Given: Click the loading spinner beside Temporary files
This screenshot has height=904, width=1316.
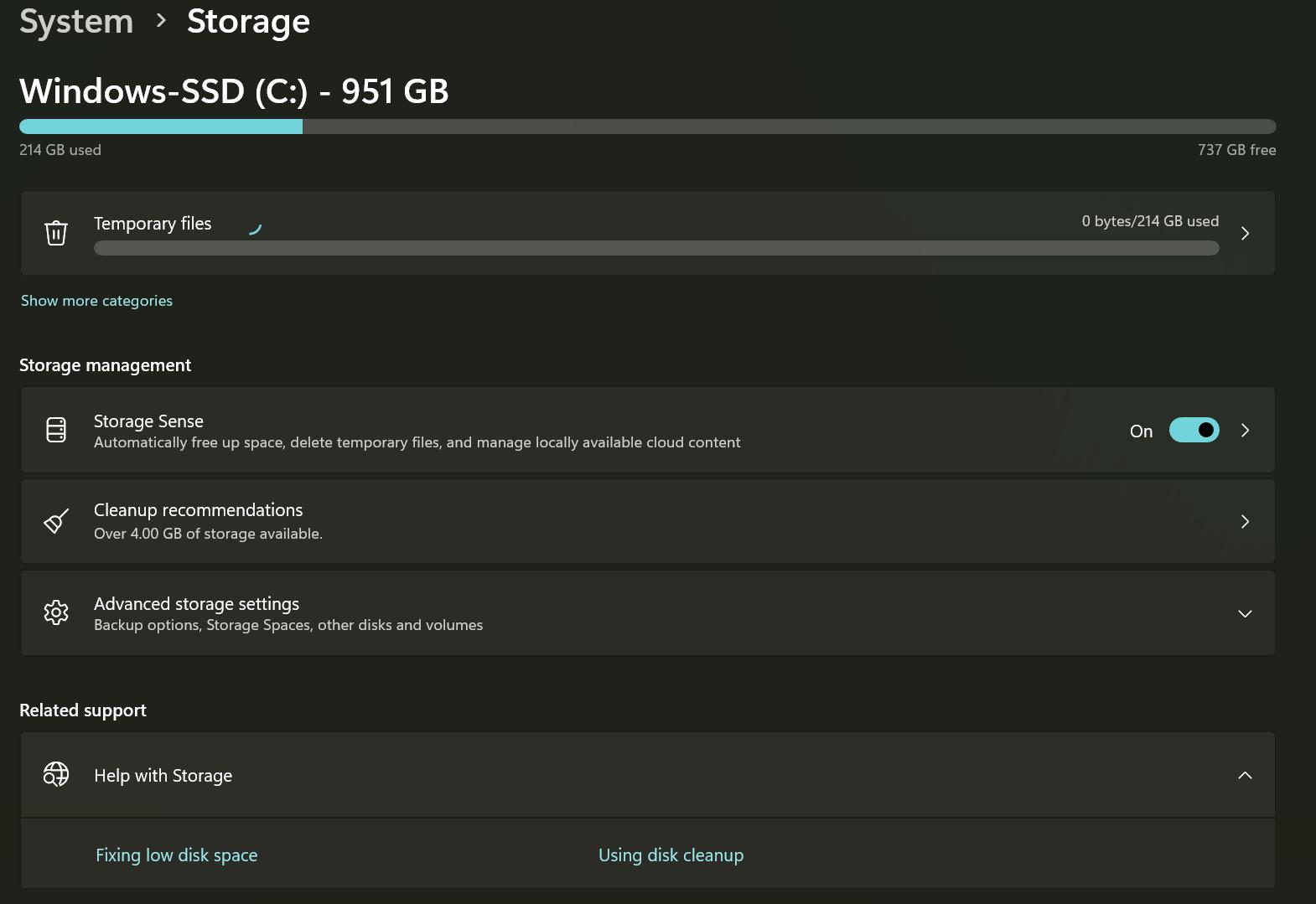Looking at the screenshot, I should tap(256, 229).
